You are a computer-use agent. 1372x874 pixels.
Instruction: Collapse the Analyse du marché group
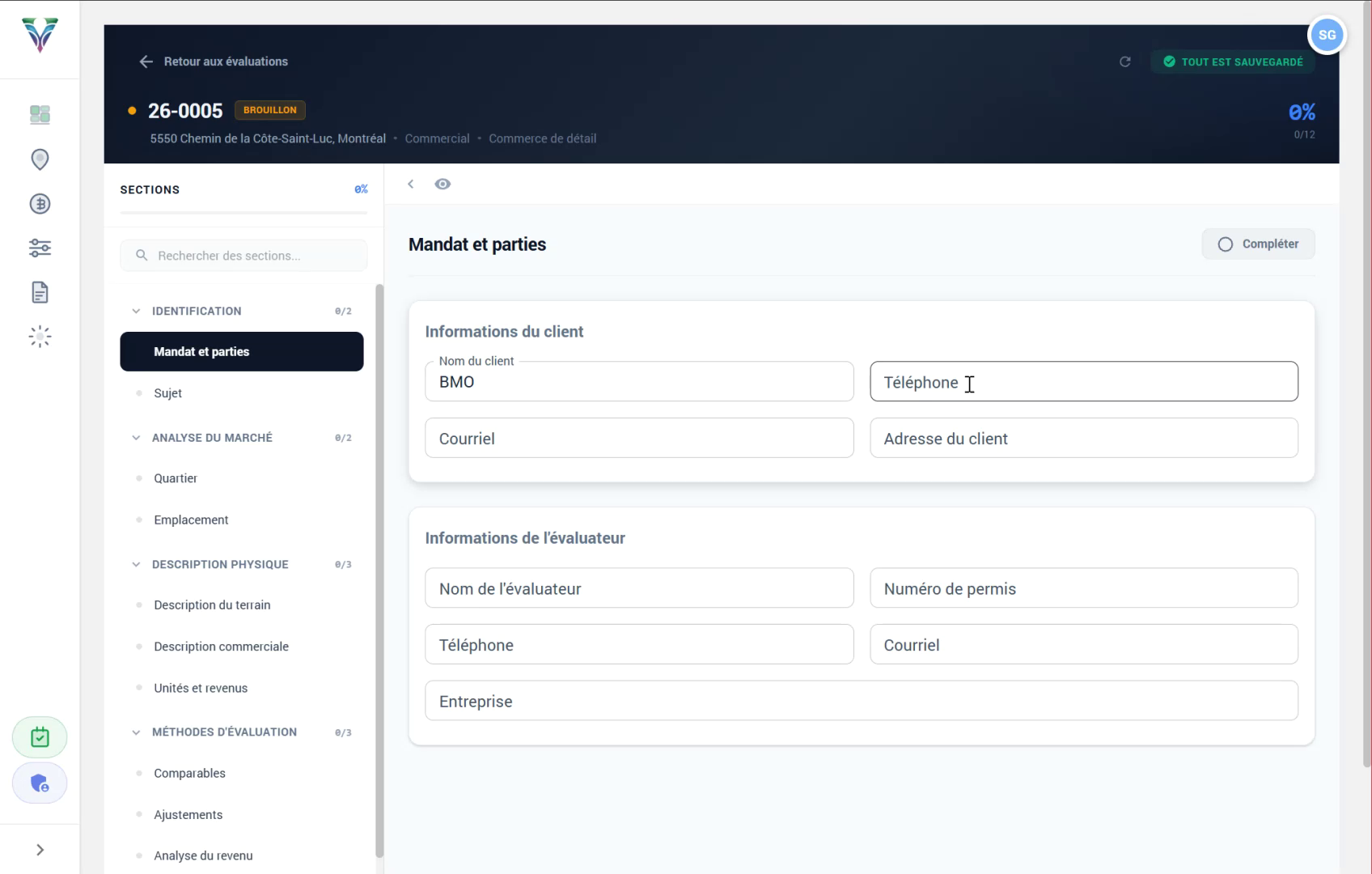[136, 438]
